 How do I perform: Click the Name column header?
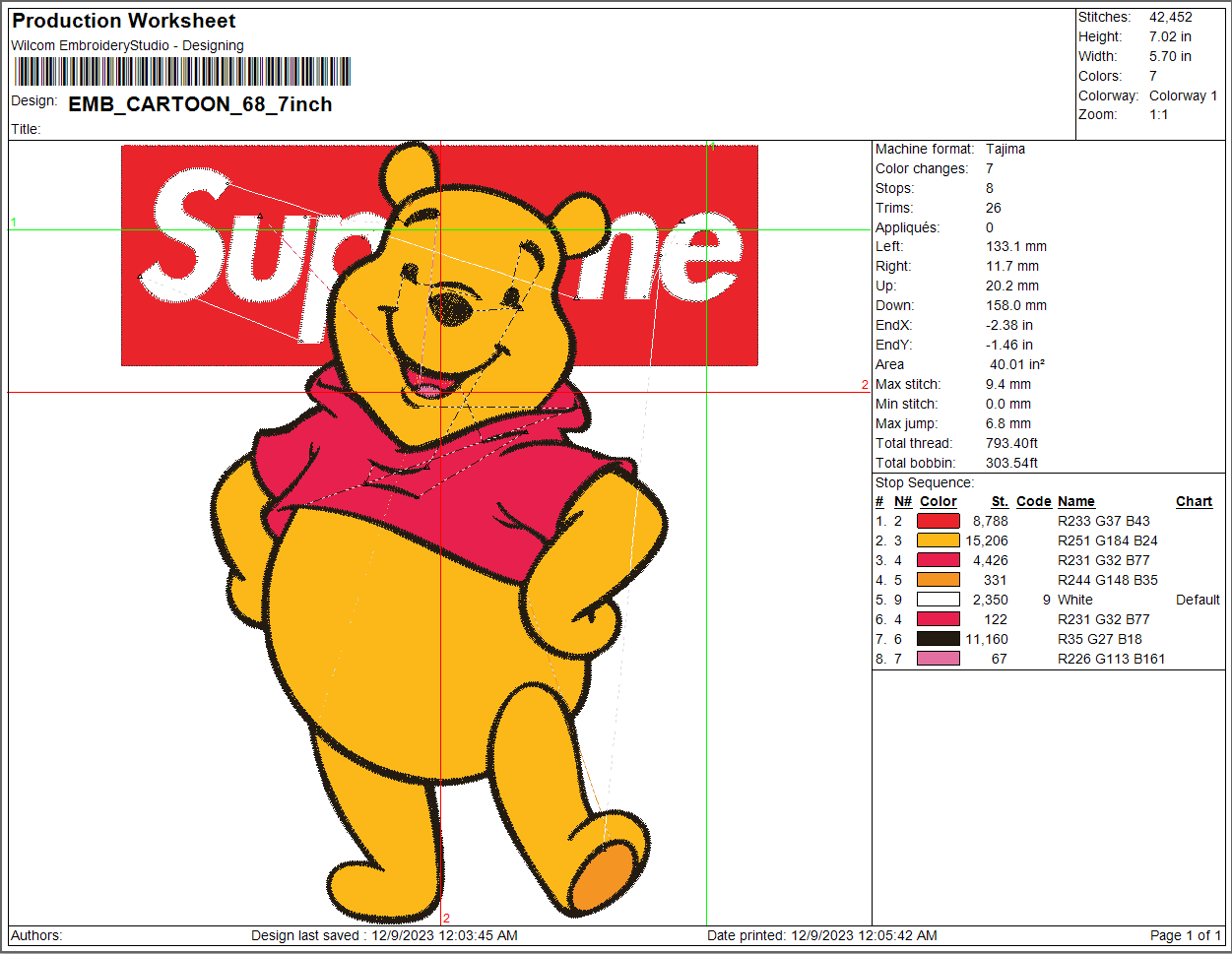1075,501
